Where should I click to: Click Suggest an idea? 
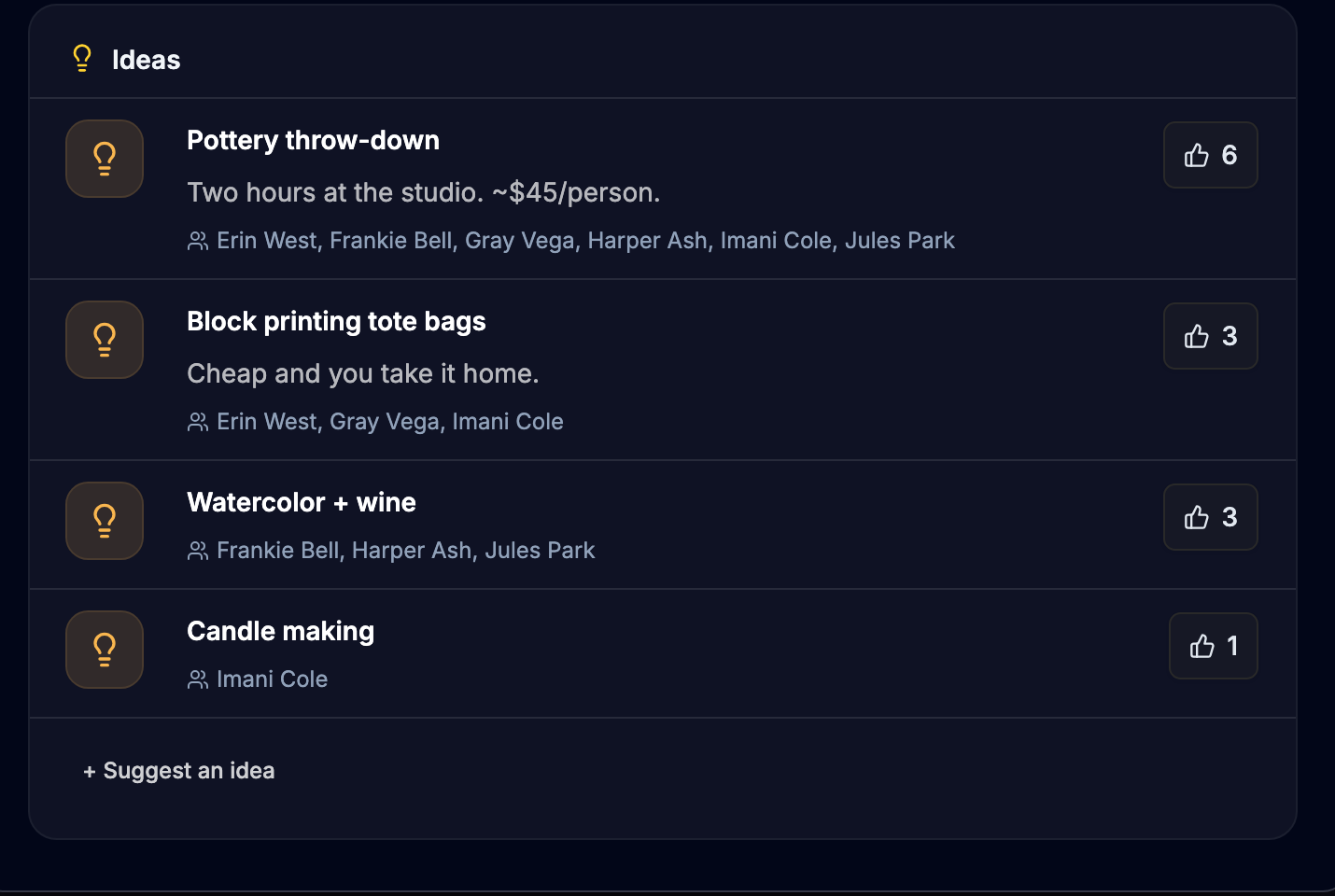click(x=179, y=771)
